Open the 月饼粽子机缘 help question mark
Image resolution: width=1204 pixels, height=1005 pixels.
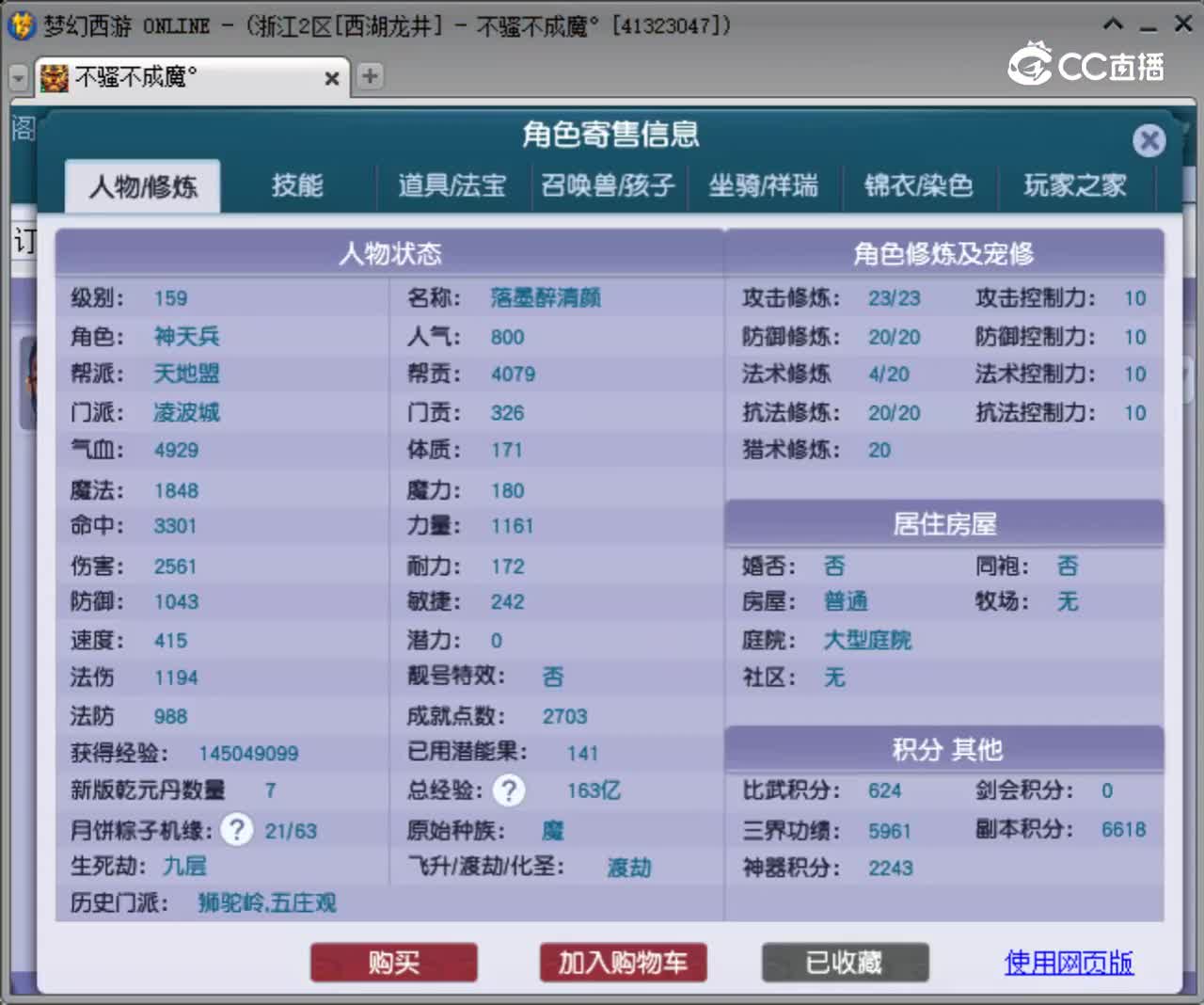237,830
